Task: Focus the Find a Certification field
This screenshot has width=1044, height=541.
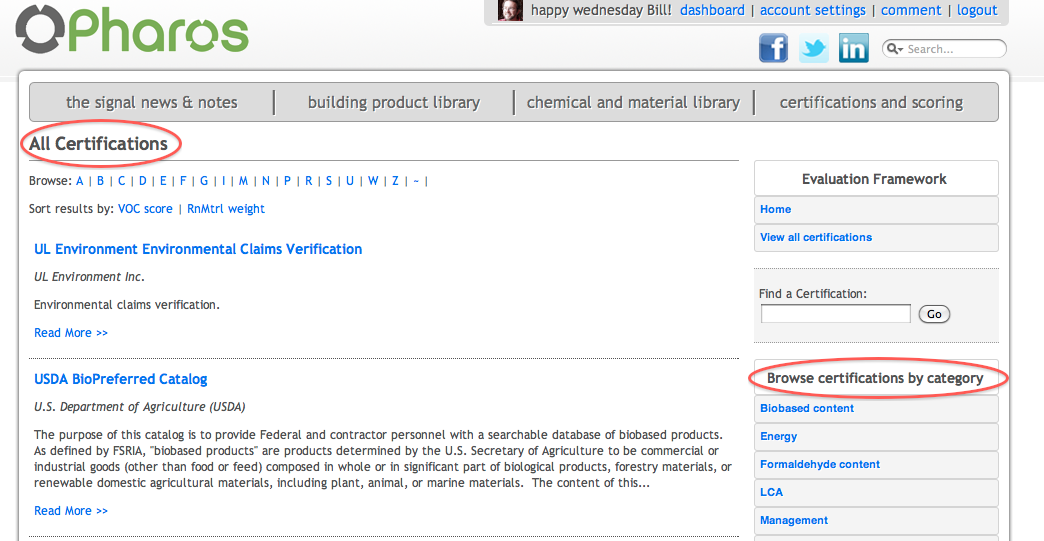Action: [x=835, y=314]
